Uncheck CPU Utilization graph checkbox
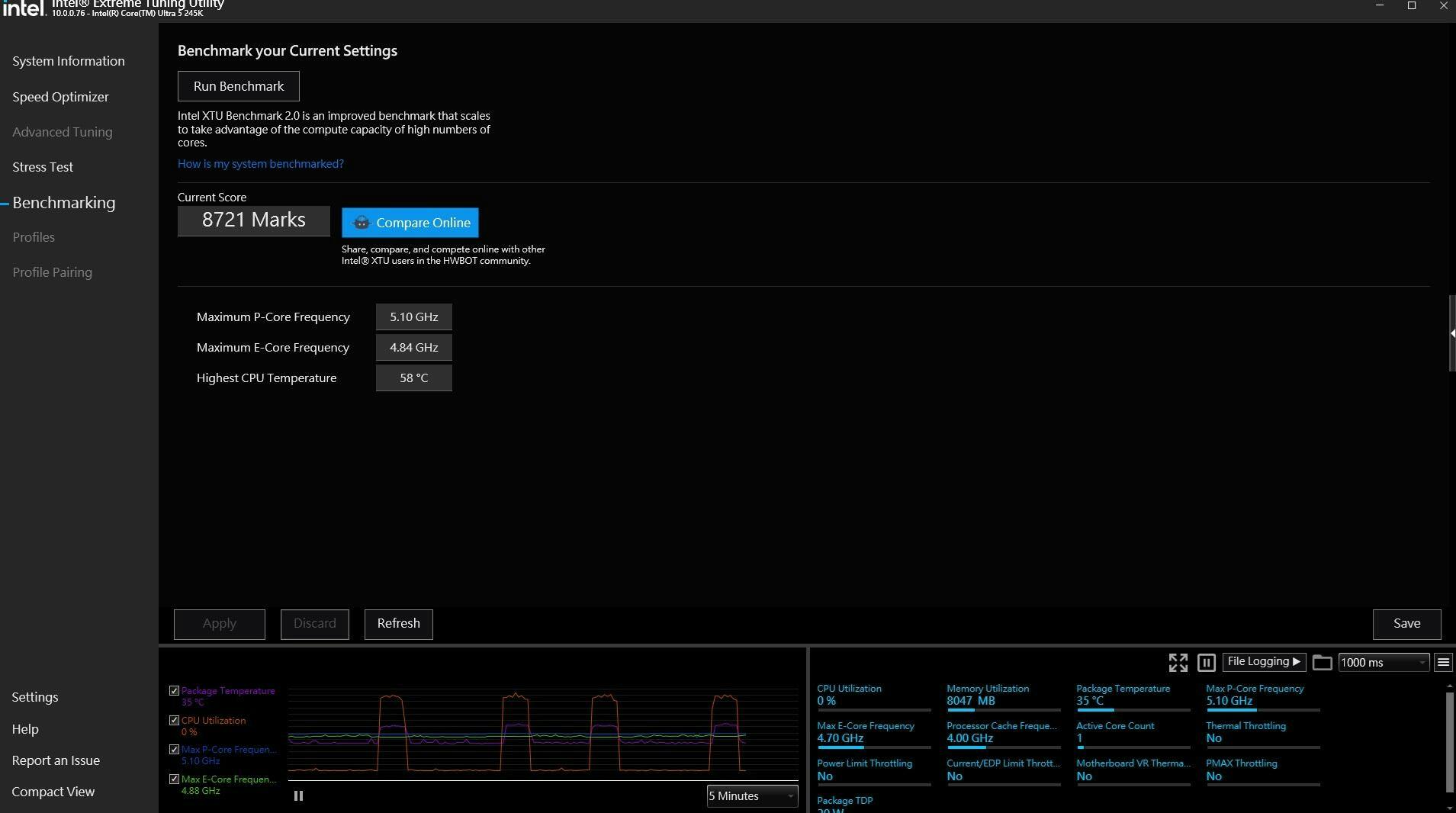This screenshot has height=813, width=1456. [174, 720]
